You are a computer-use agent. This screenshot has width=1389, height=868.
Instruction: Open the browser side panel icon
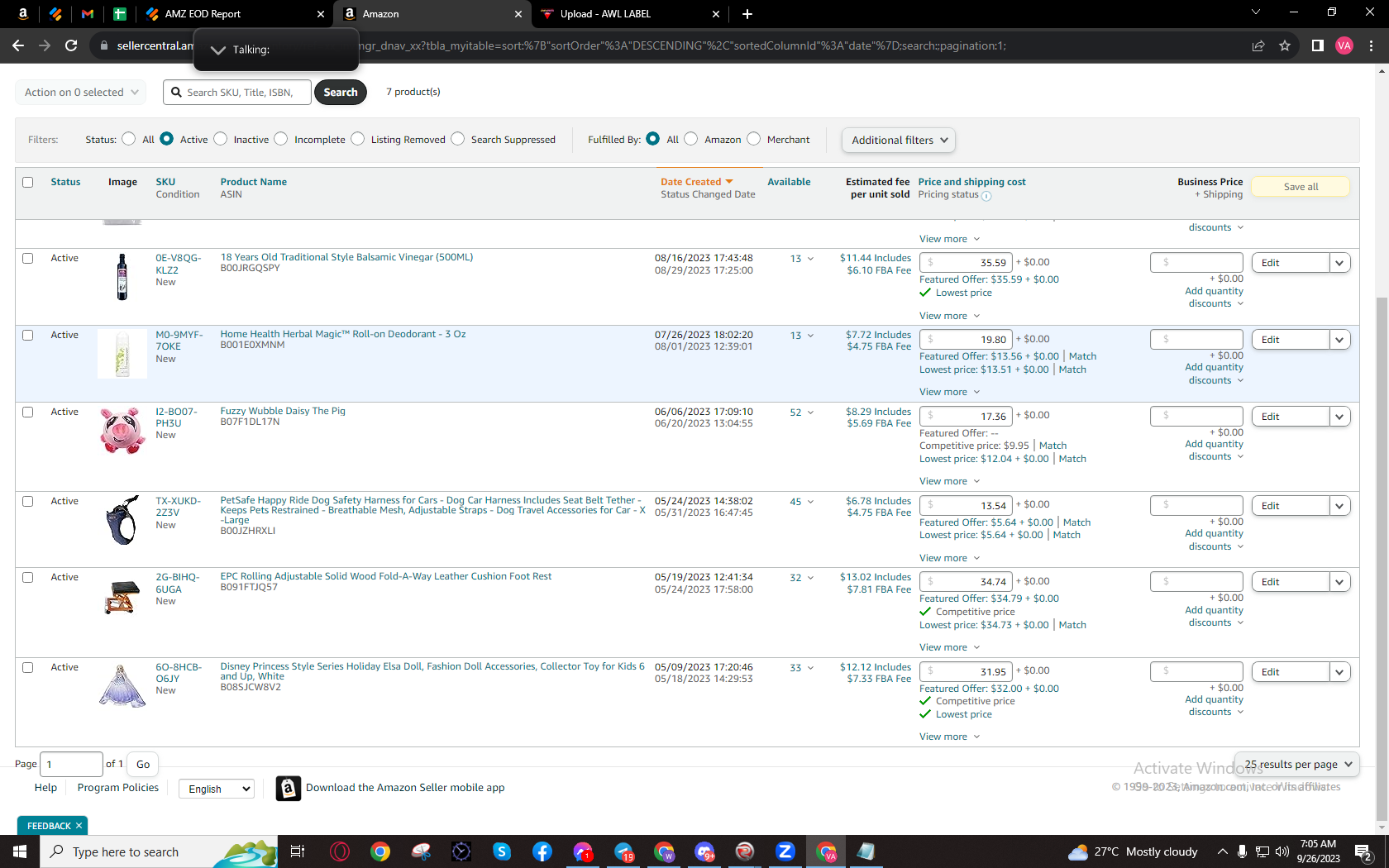(x=1318, y=45)
